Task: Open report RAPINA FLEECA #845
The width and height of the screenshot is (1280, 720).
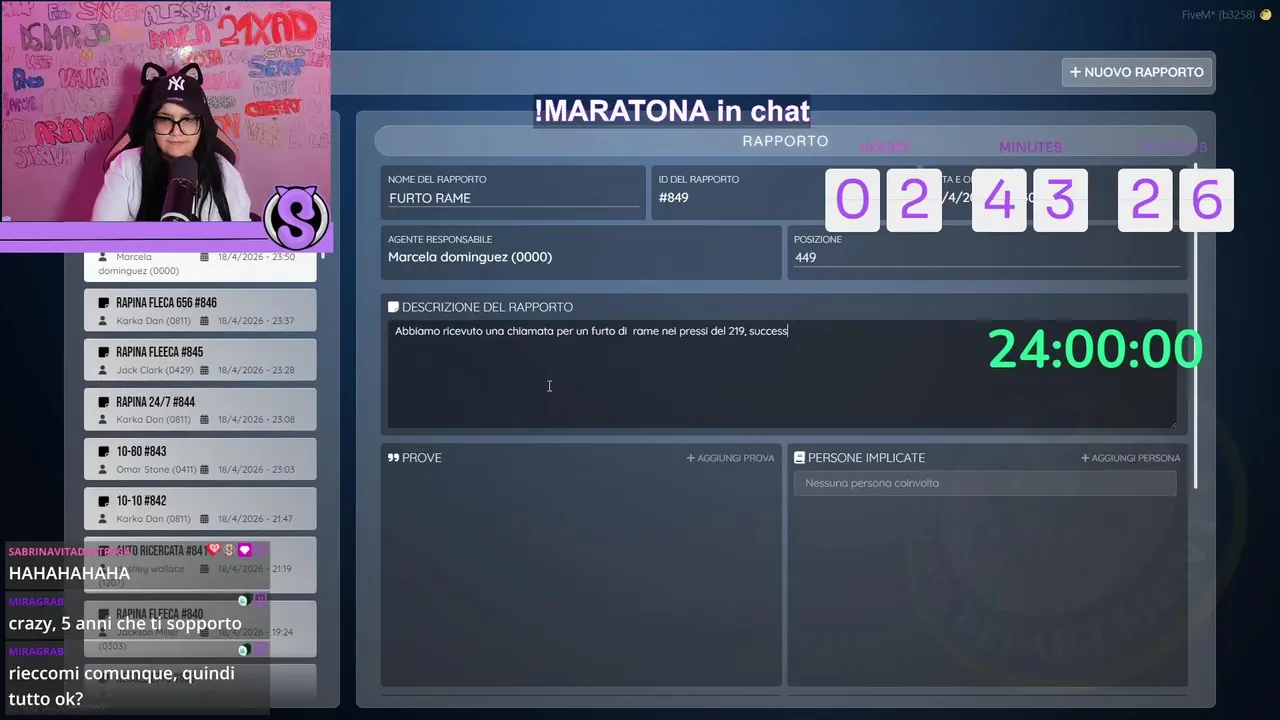Action: point(200,360)
